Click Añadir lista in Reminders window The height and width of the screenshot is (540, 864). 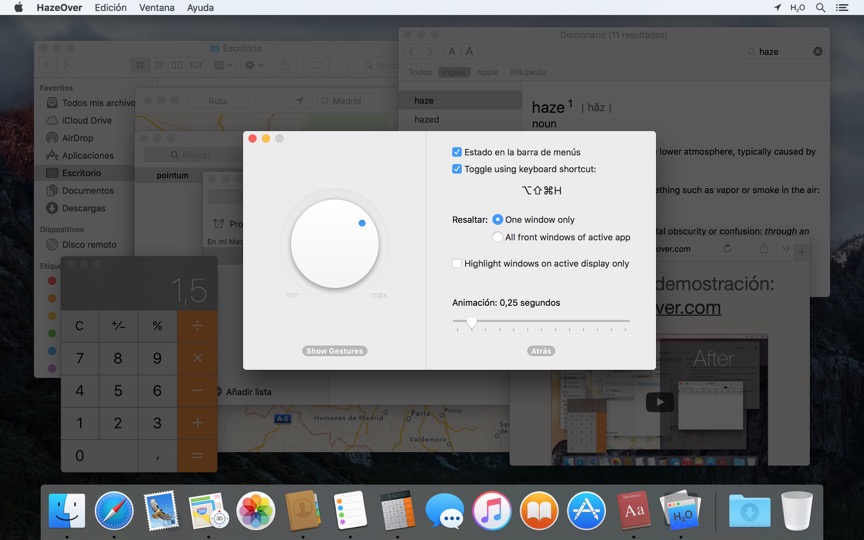point(243,392)
